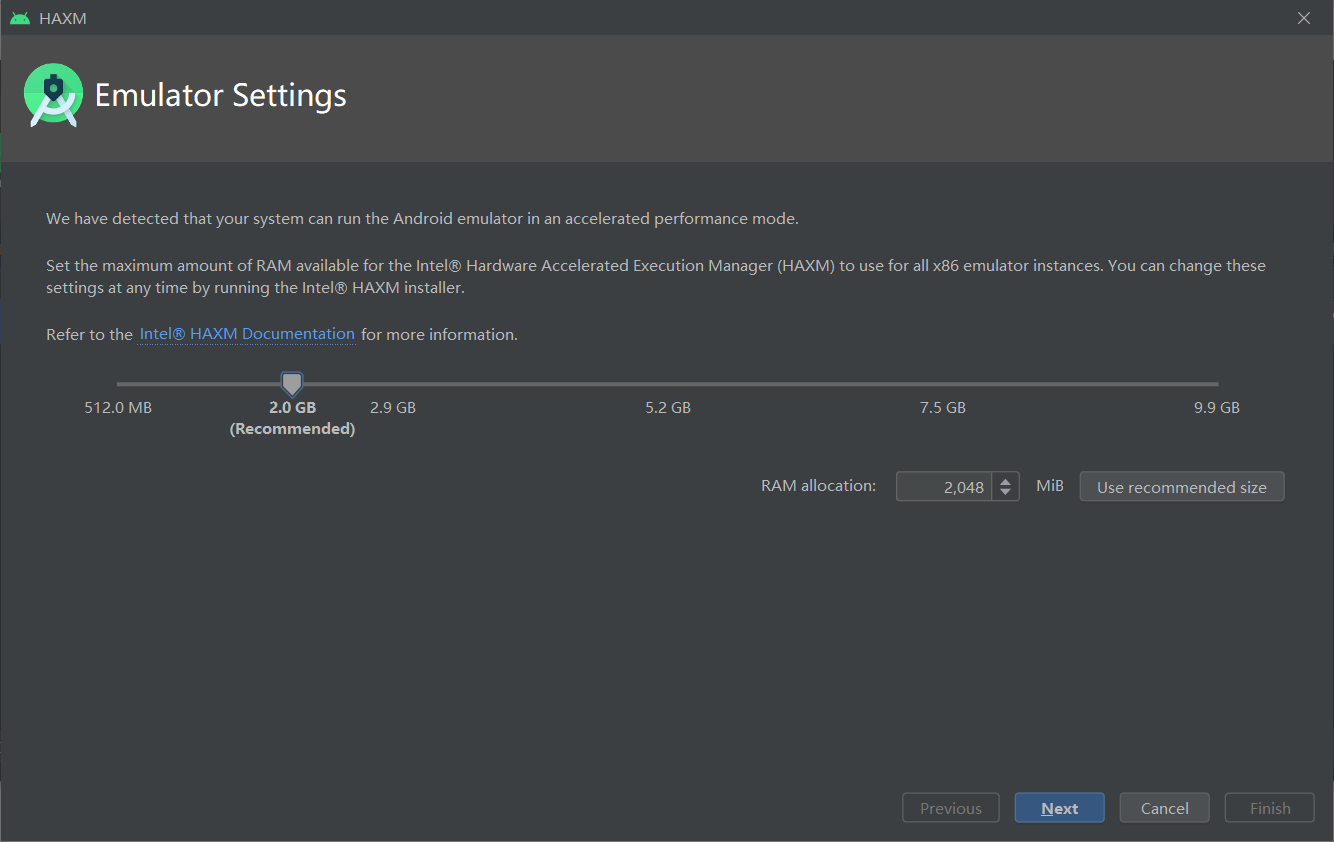
Task: Click the 512.0 MB slider label
Action: [118, 407]
